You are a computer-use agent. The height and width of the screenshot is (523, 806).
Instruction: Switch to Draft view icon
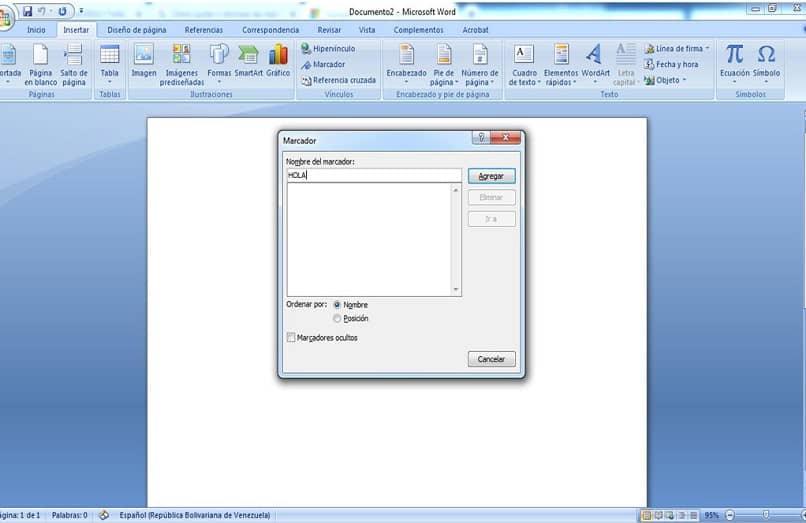point(693,515)
